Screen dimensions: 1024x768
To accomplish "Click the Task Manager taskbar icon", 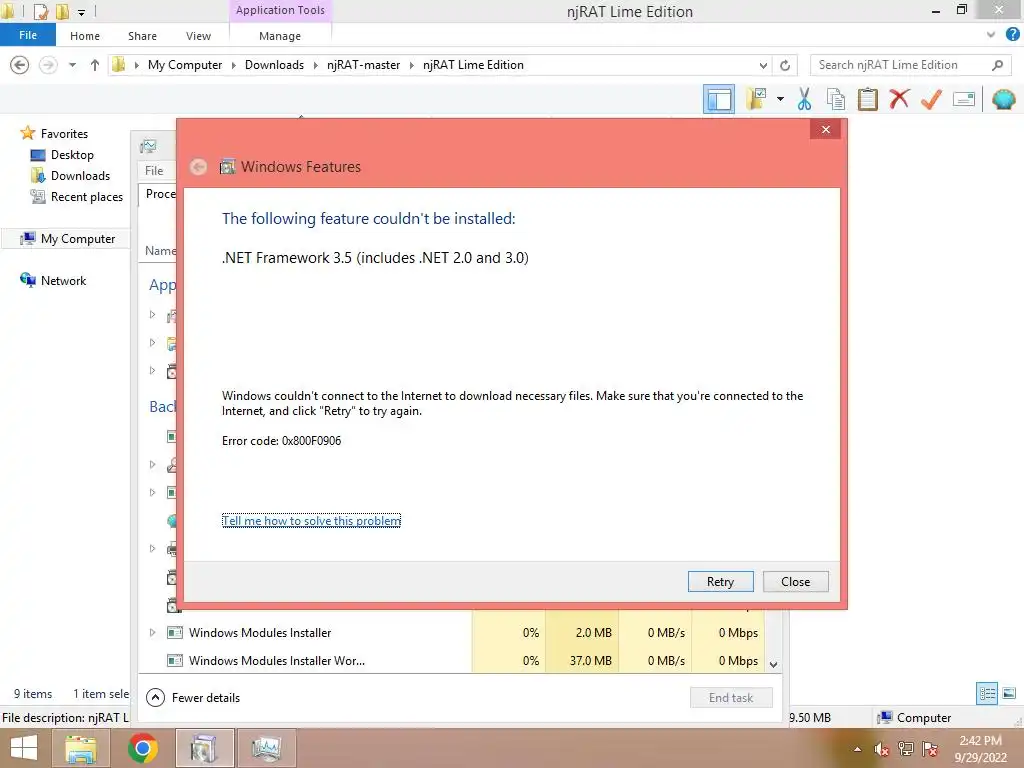I will (266, 748).
